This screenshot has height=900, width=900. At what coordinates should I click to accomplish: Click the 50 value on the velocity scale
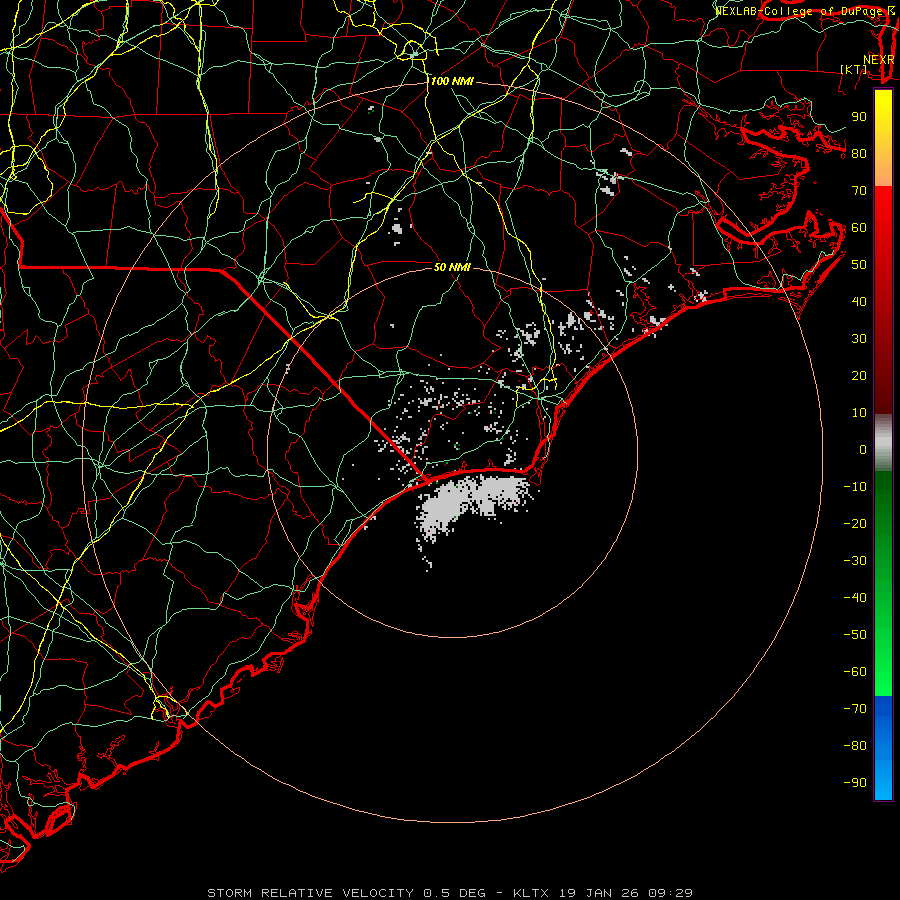click(859, 265)
